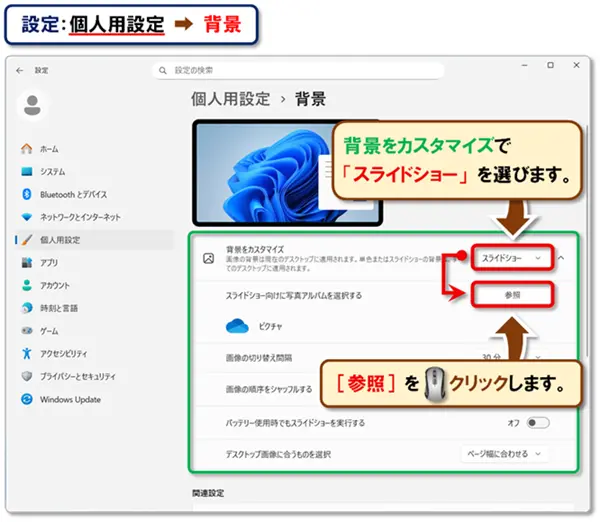Image resolution: width=600 pixels, height=522 pixels.
Task: Click プライバシーとセキュリティ label in sidebar
Action: click(78, 377)
